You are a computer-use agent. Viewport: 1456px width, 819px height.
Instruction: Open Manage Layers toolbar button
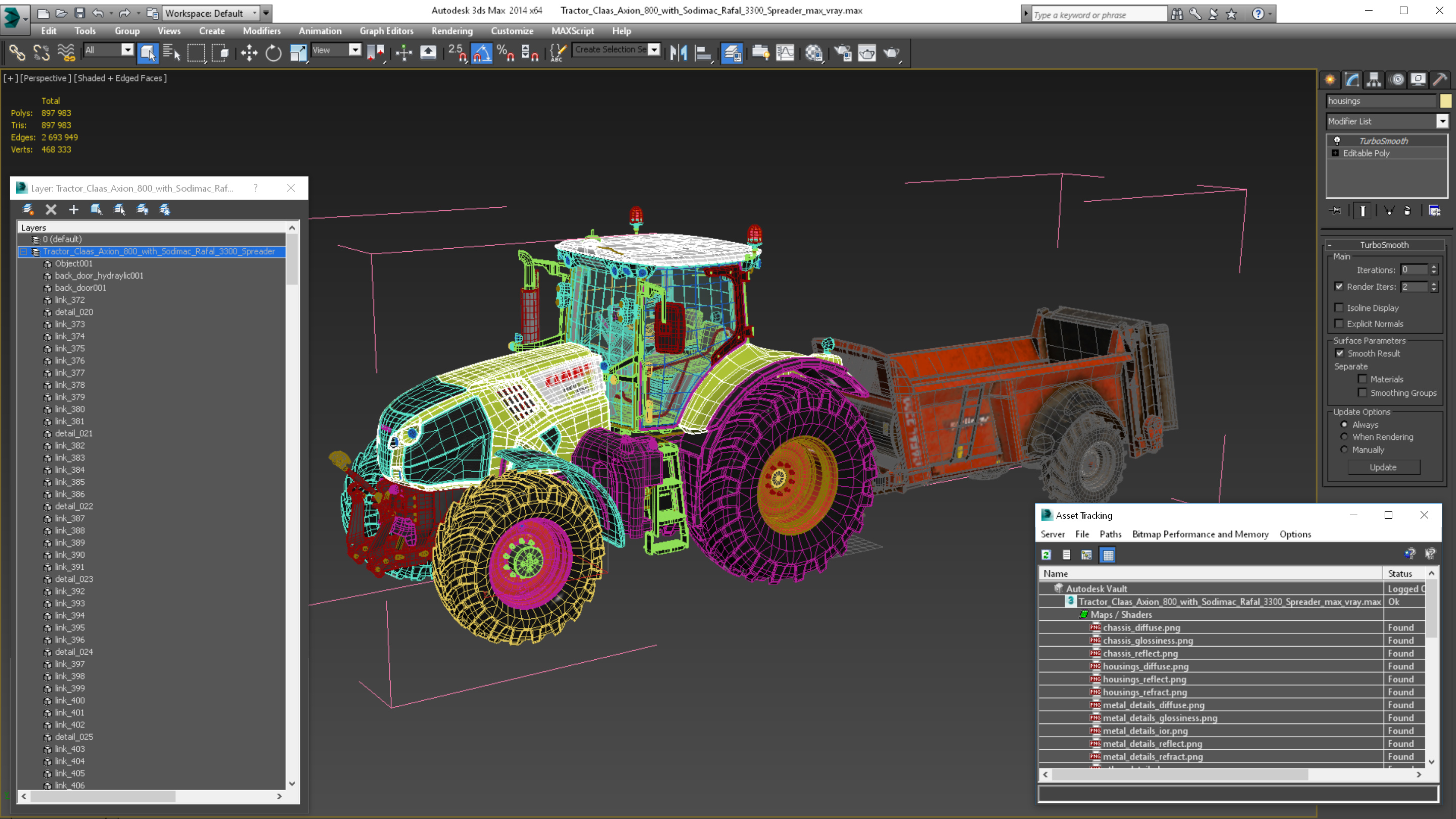point(732,53)
